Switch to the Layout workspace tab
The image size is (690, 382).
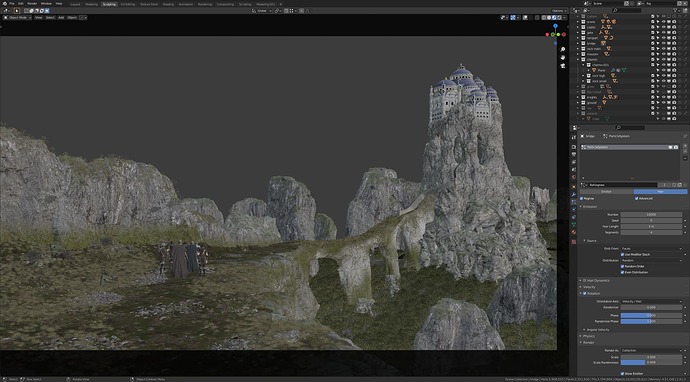point(75,4)
